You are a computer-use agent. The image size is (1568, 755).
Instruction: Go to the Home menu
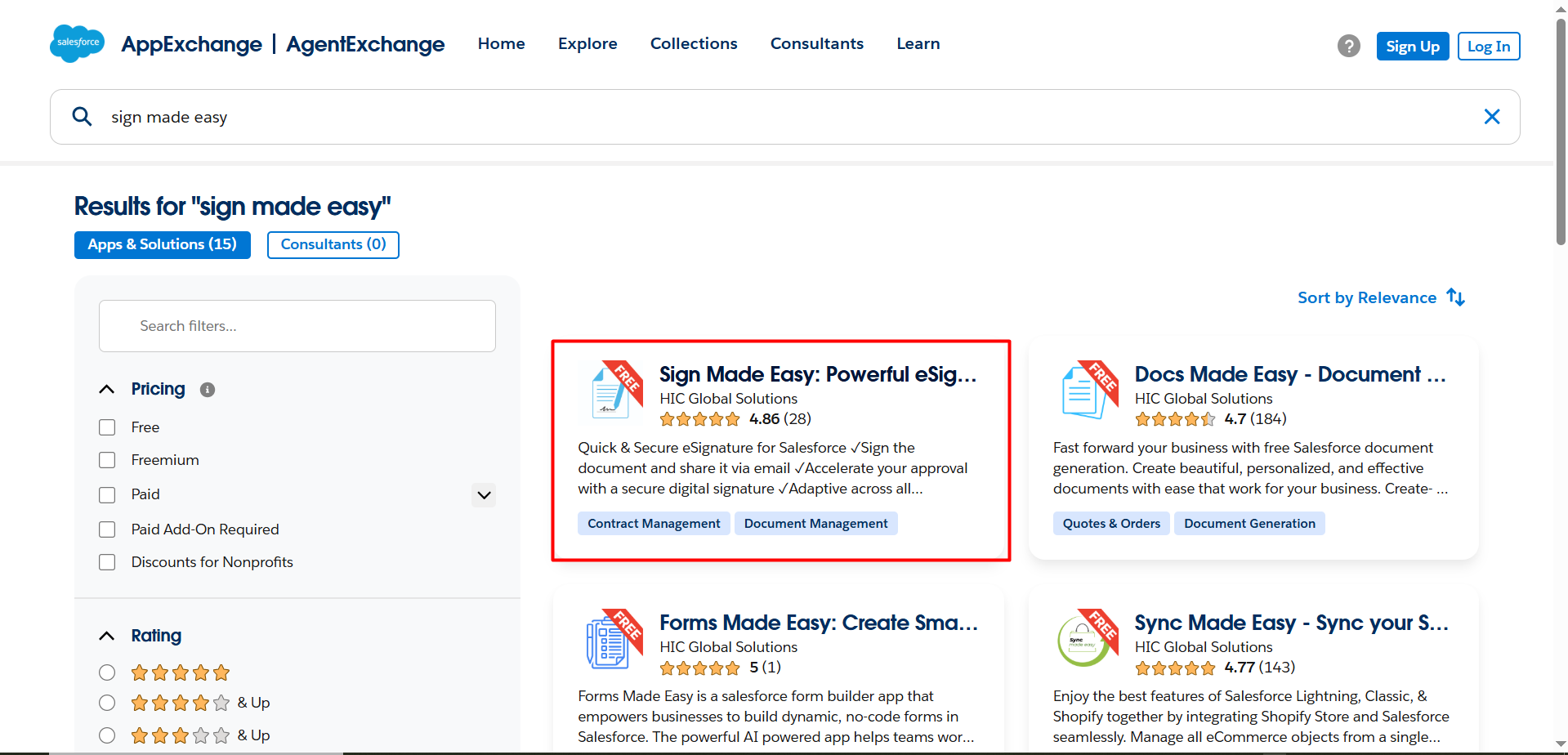point(502,44)
